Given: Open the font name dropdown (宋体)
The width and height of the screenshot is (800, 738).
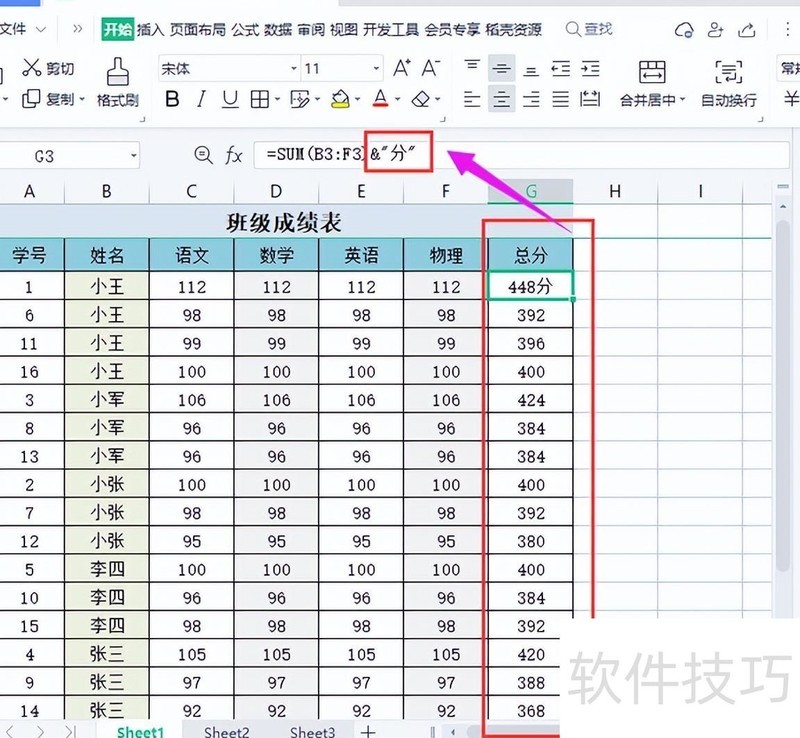Looking at the screenshot, I should pos(294,69).
